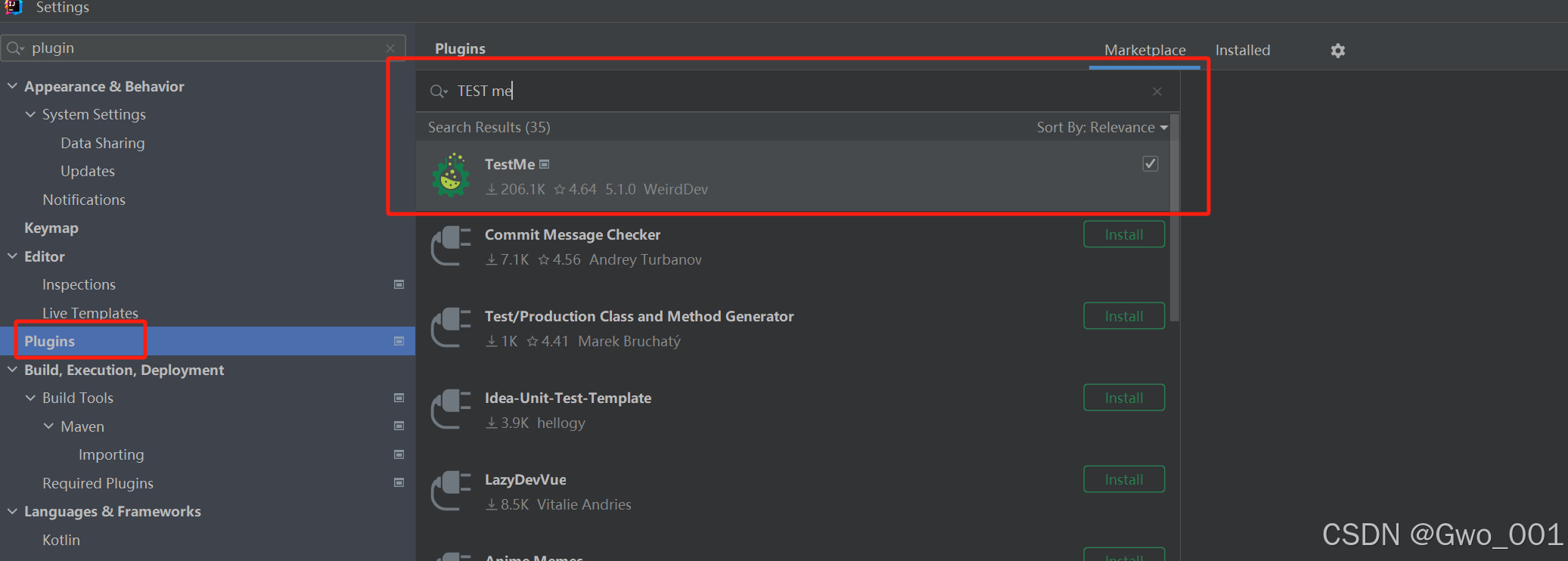Viewport: 1568px width, 561px height.
Task: Click the project-level icon beside Maven
Action: coord(399,426)
